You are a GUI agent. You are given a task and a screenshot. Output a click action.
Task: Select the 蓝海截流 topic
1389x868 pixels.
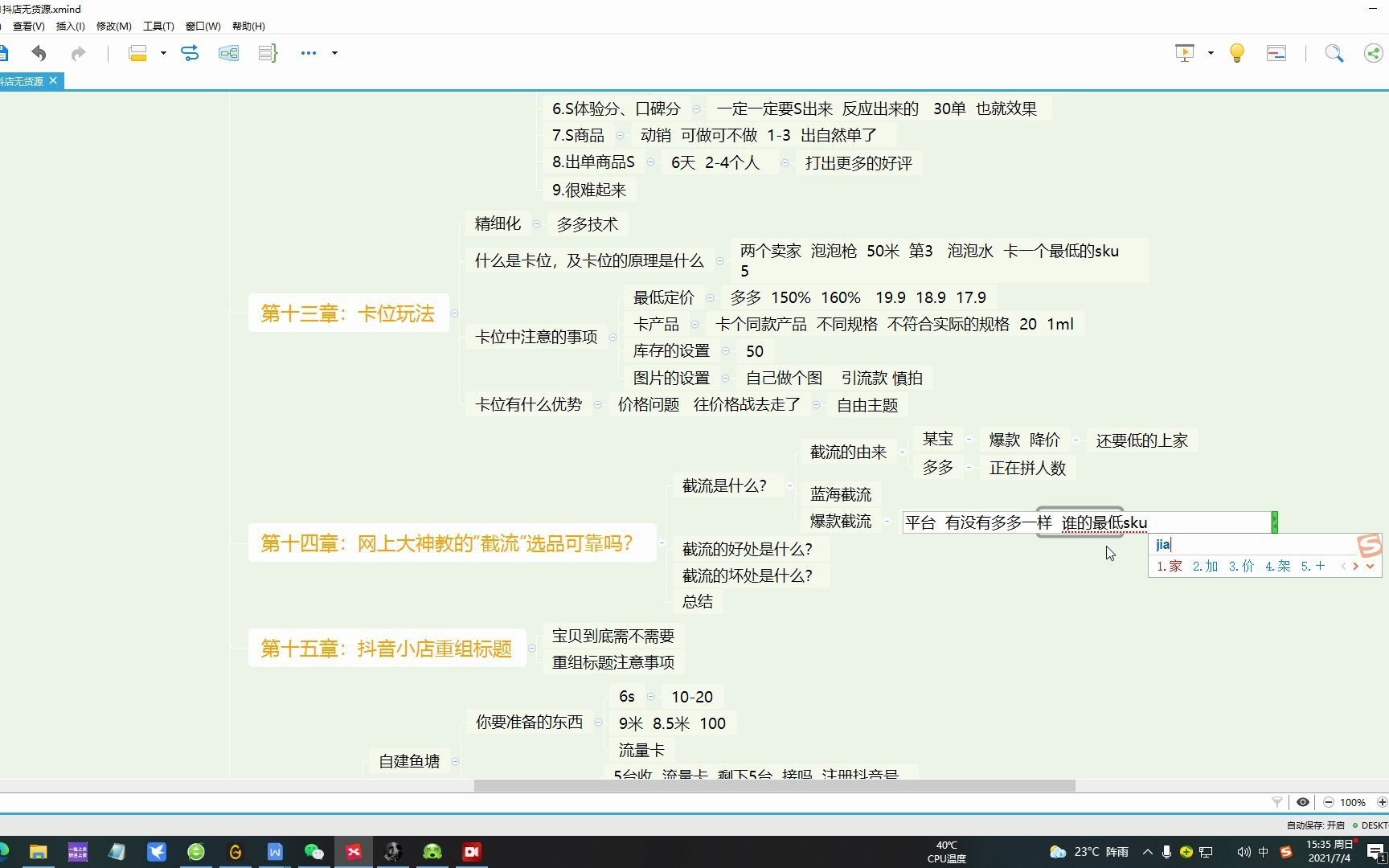coord(841,494)
